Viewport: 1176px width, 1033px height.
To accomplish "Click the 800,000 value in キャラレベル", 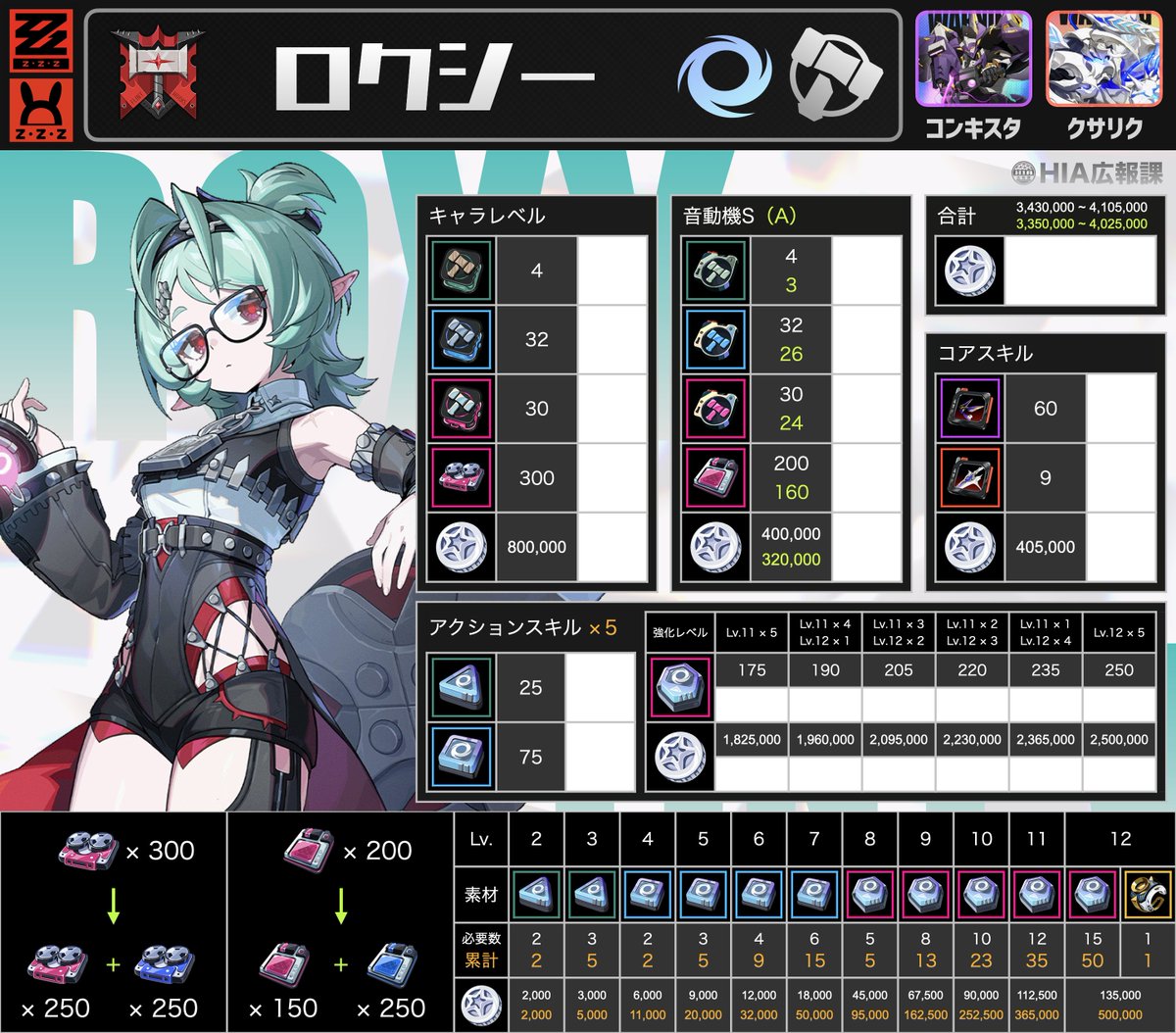I will click(x=536, y=547).
